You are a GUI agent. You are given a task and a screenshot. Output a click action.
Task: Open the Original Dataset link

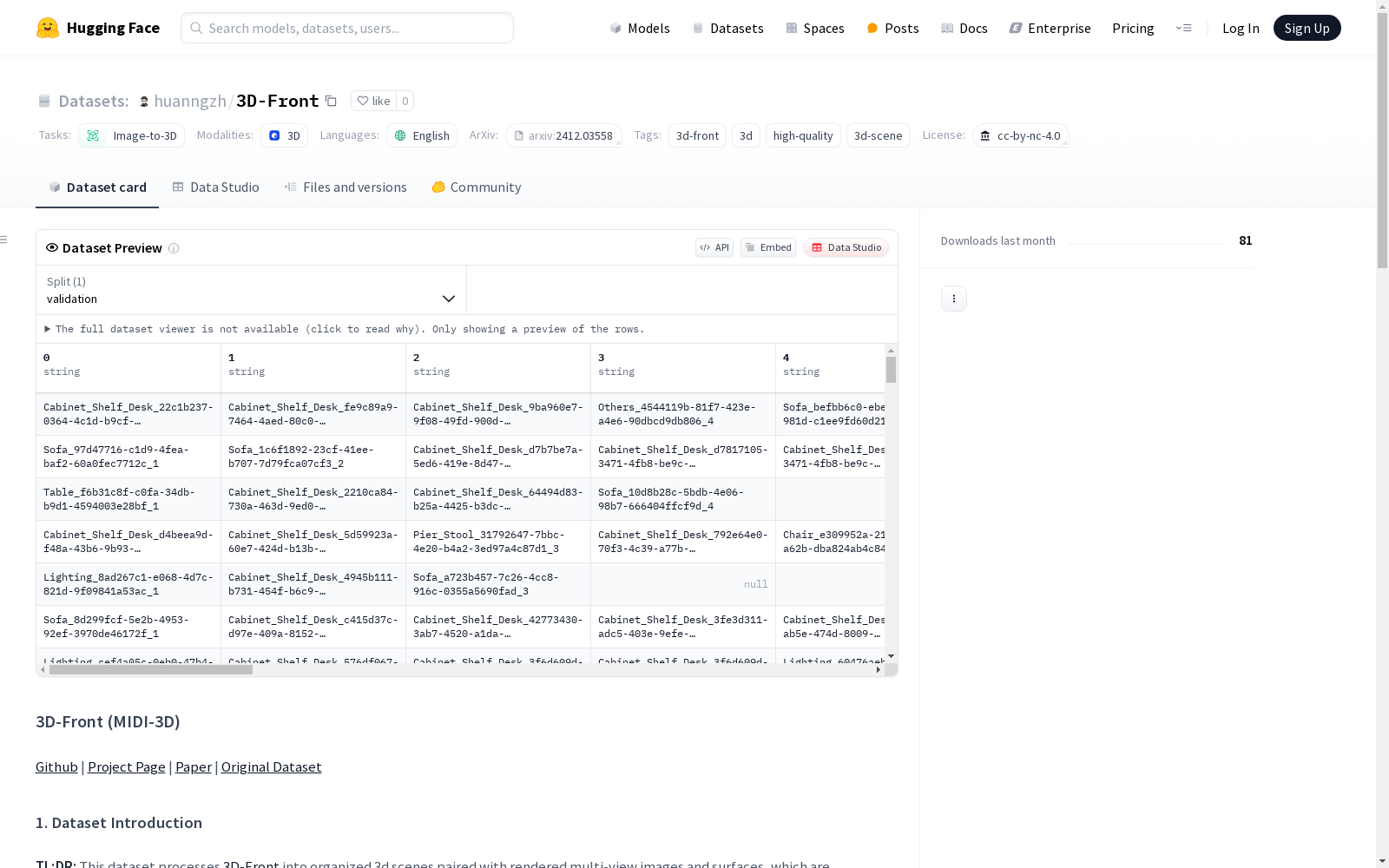tap(272, 767)
